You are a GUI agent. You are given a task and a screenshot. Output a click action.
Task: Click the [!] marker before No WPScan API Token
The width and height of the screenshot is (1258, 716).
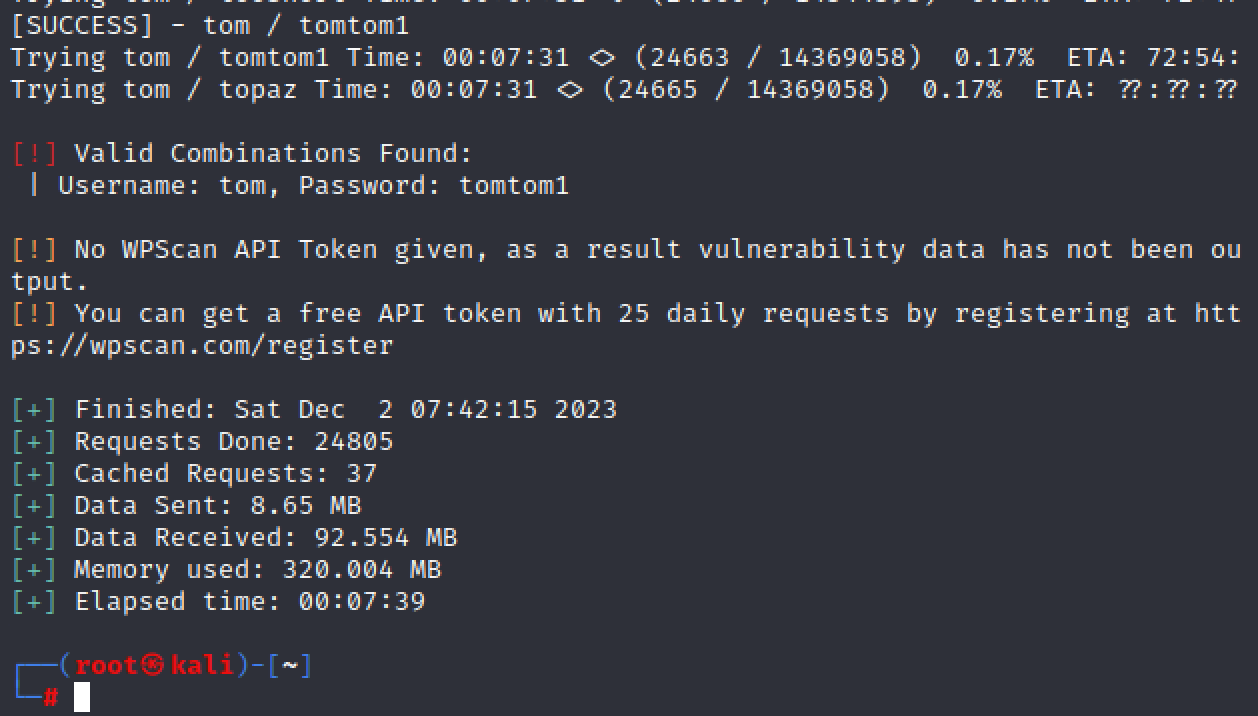coord(35,249)
